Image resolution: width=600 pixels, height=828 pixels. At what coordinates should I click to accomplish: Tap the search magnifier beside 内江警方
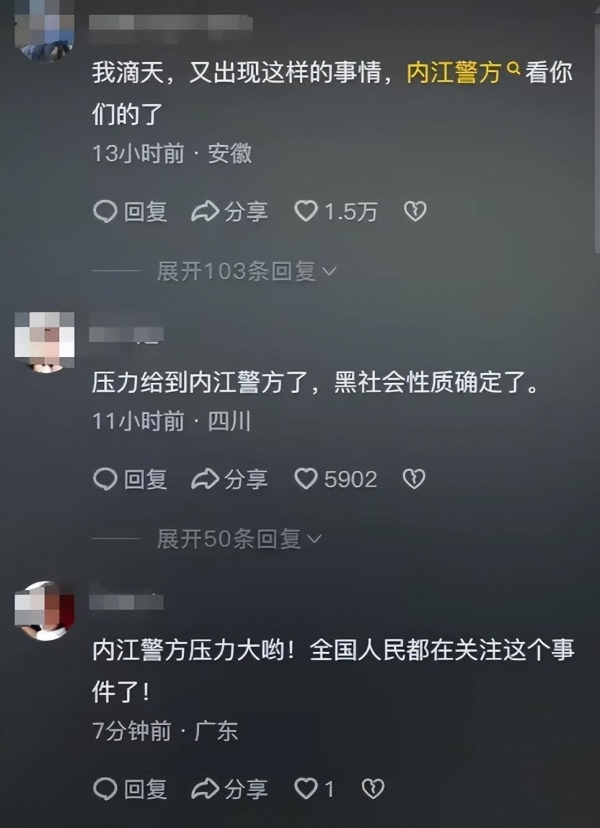click(x=513, y=68)
